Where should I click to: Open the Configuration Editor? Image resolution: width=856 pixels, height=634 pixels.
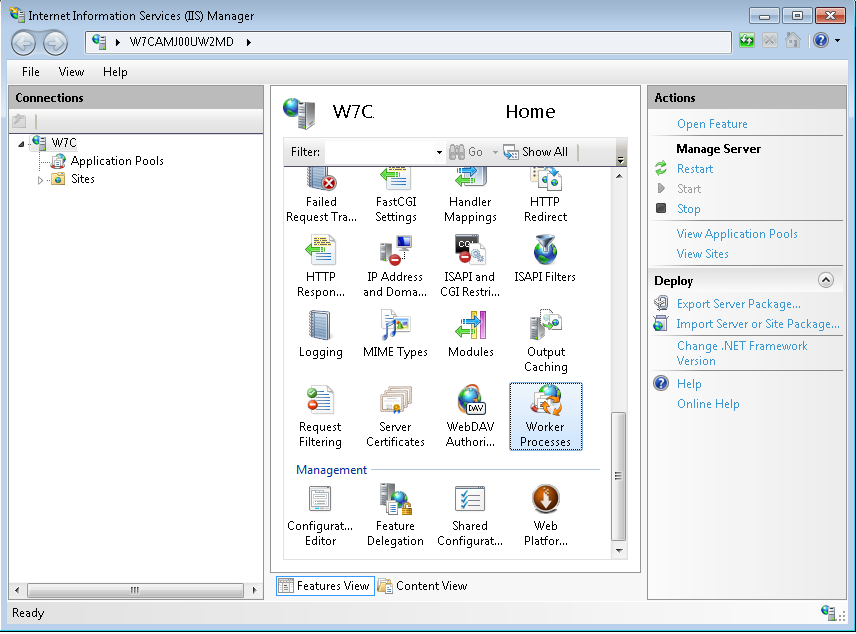(320, 516)
